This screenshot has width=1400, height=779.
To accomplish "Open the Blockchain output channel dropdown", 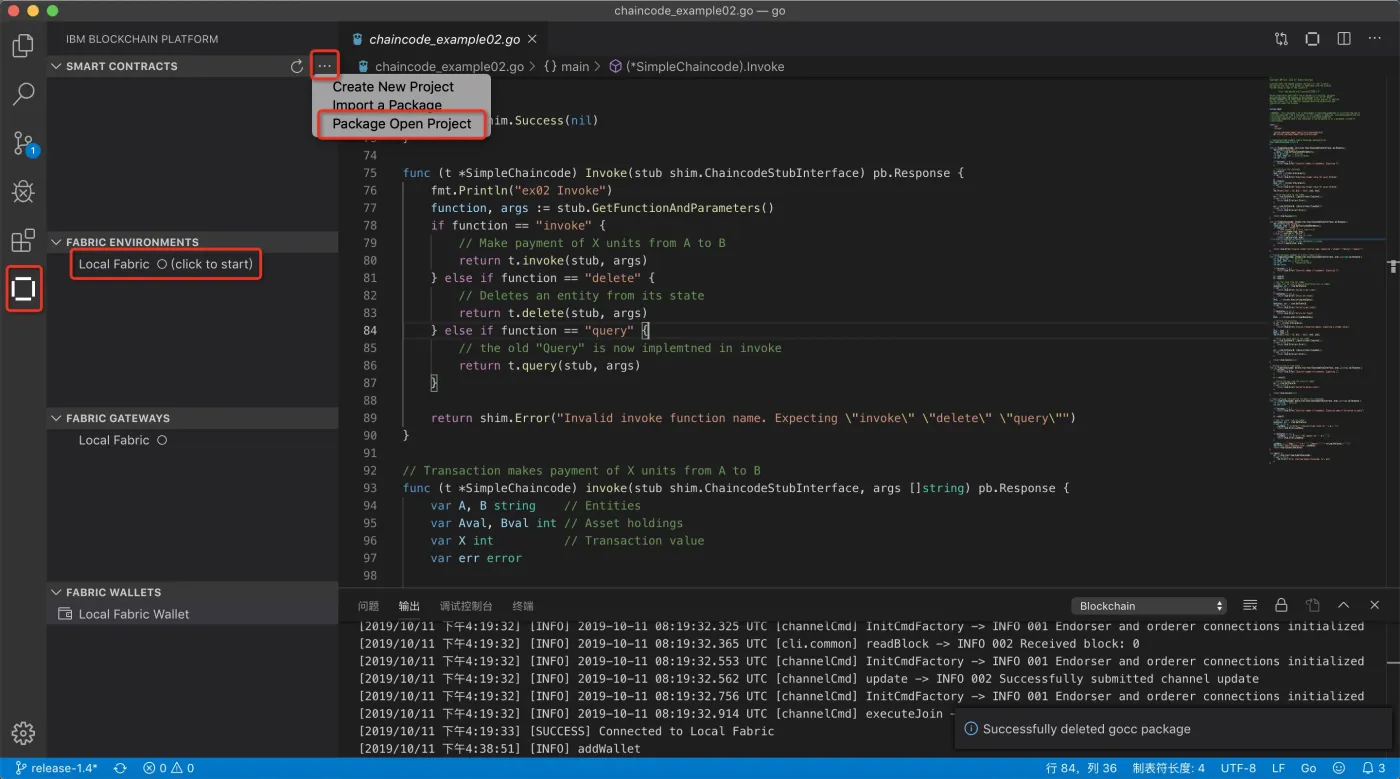I will pyautogui.click(x=1149, y=606).
